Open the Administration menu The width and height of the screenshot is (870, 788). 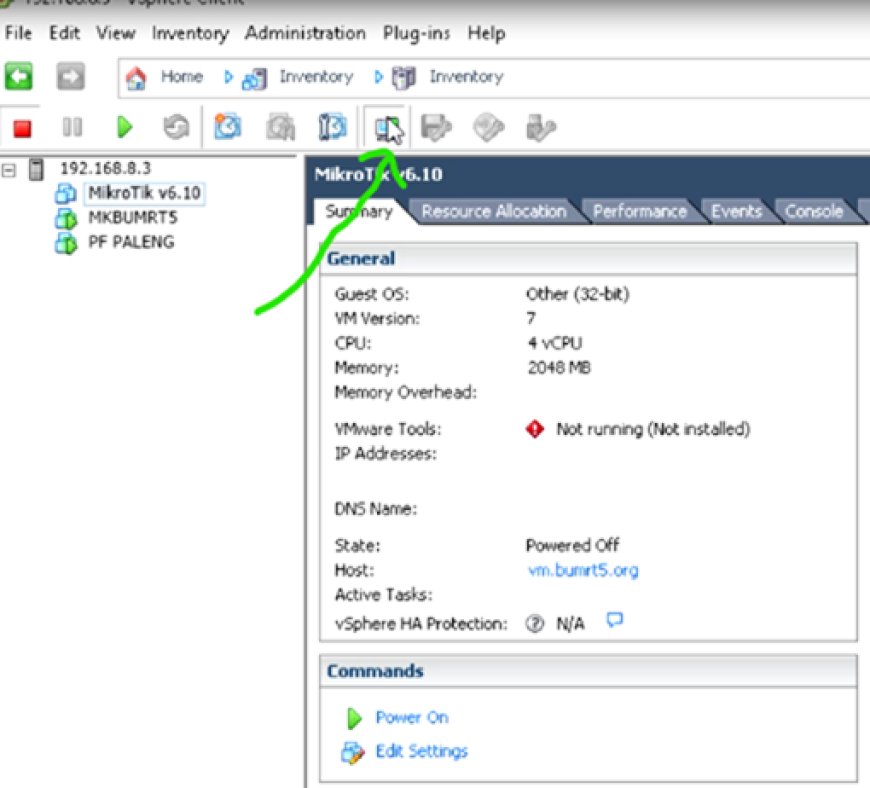tap(306, 33)
